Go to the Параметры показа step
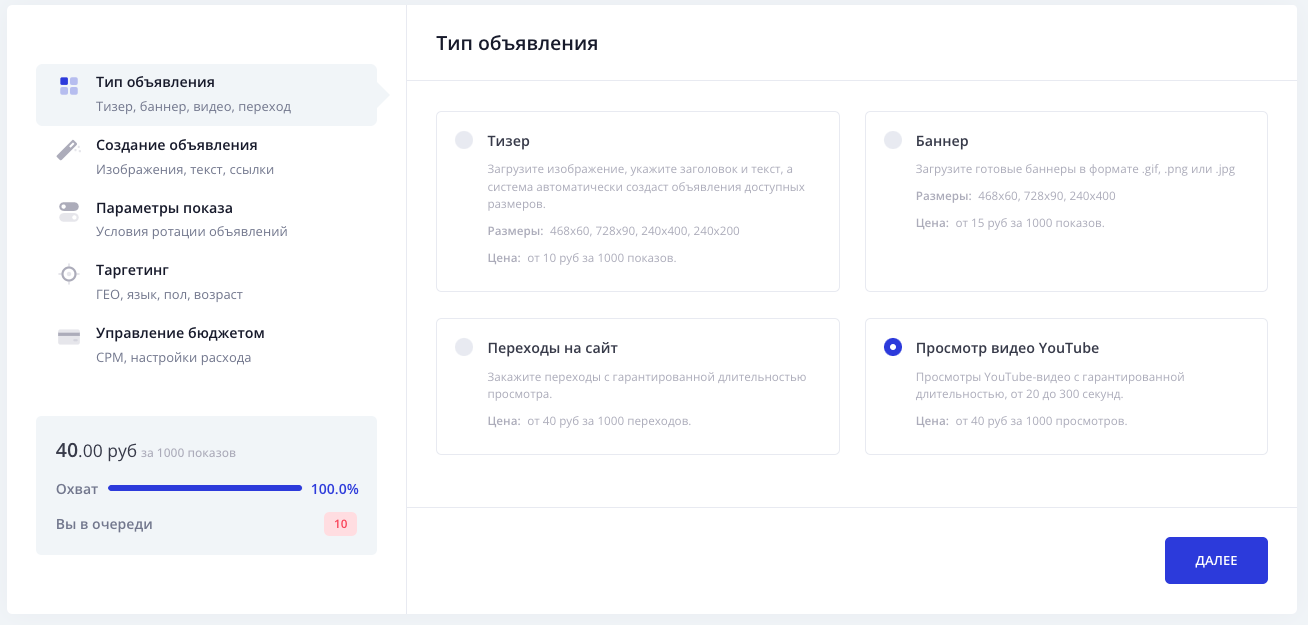The width and height of the screenshot is (1308, 625). [x=164, y=208]
